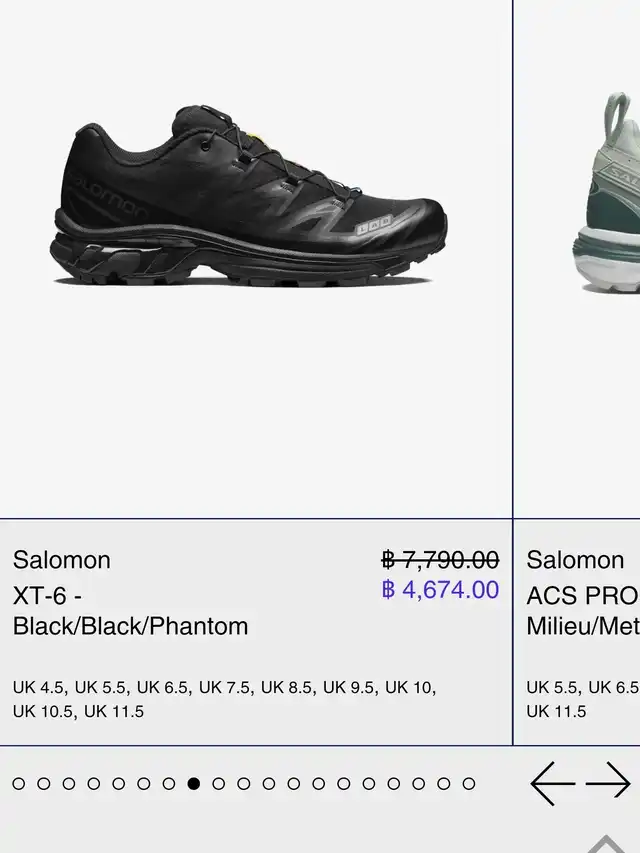The height and width of the screenshot is (853, 640).
Task: Open the black Salomon XT-6 shoe image
Action: coord(249,196)
